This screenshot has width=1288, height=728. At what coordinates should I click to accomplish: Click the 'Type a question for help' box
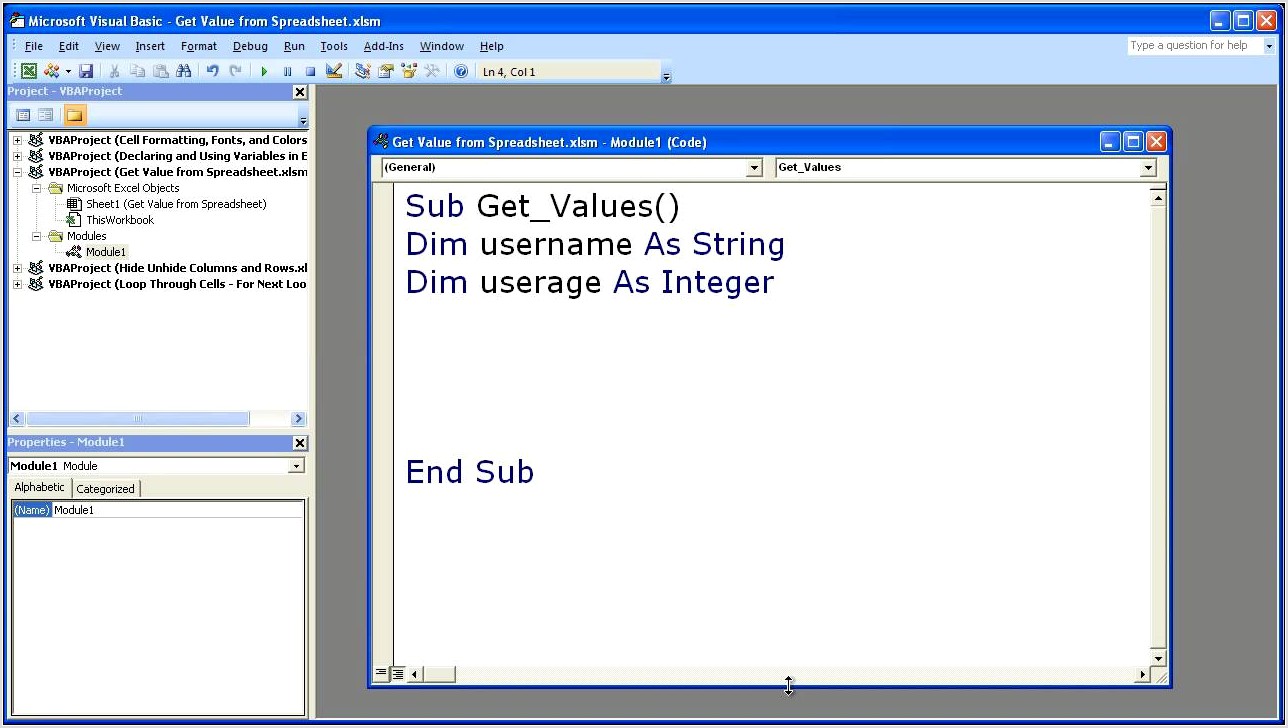pyautogui.click(x=1194, y=45)
